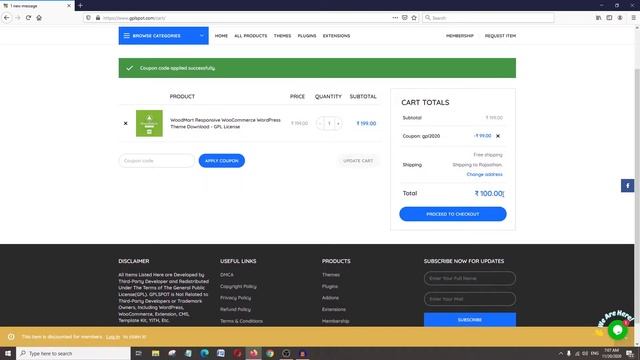The height and width of the screenshot is (360, 640).
Task: Click Log in link in member notice
Action: (113, 337)
